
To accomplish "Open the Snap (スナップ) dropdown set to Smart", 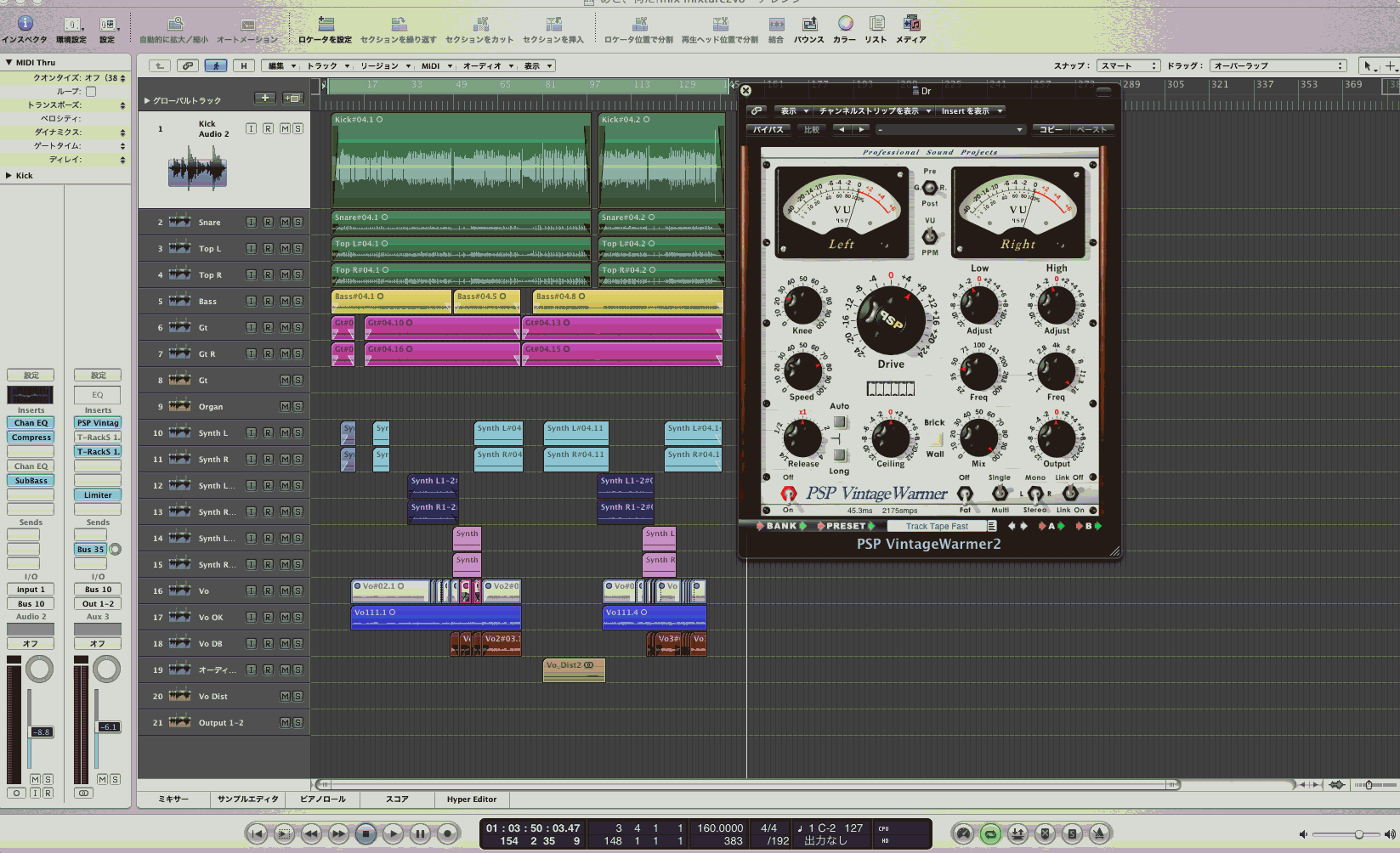I will (x=1128, y=65).
